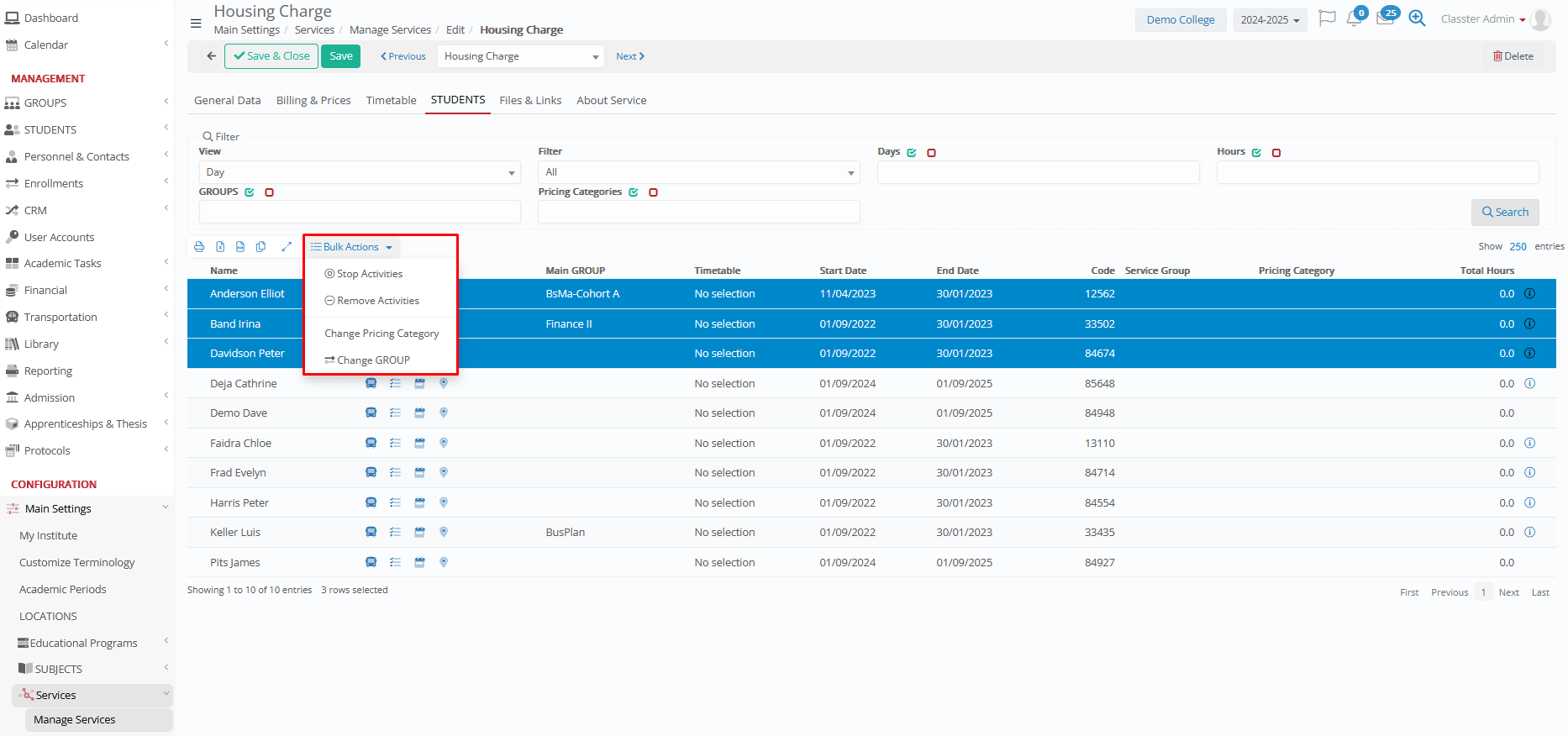This screenshot has height=736, width=1568.
Task: Click the location pin icon for Demo Dave
Action: [x=444, y=413]
